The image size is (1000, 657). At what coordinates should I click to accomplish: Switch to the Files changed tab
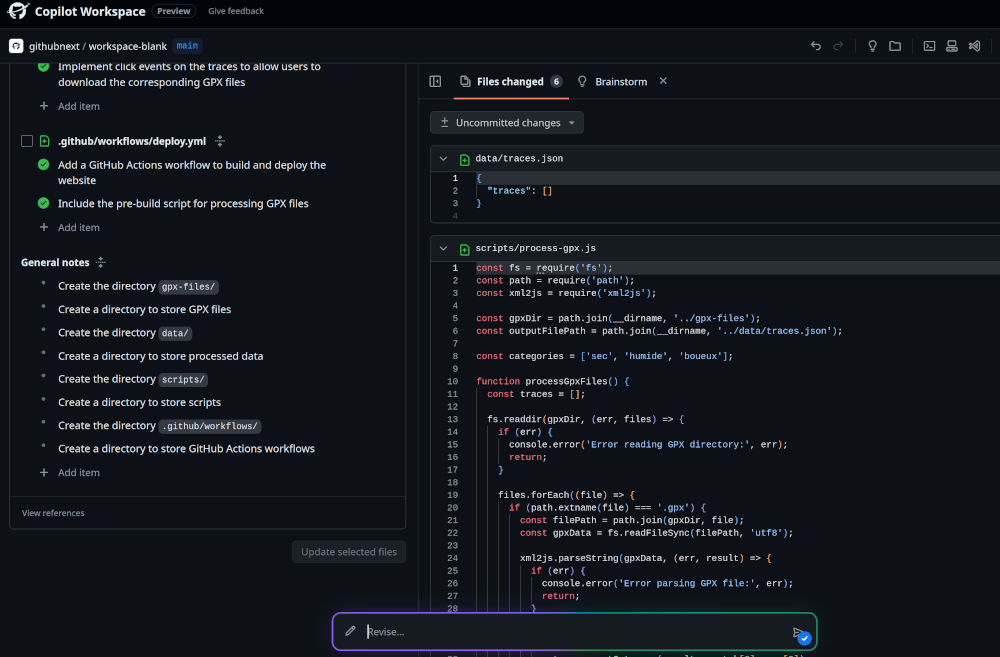click(510, 82)
